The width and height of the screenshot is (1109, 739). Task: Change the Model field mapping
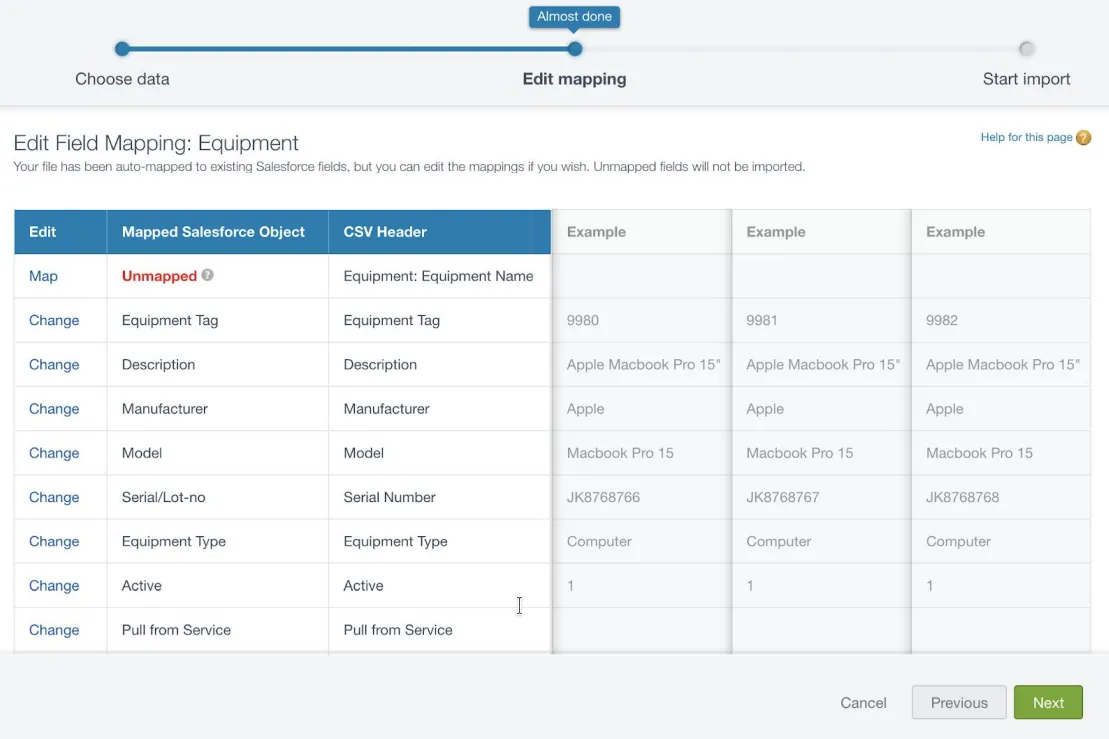(x=54, y=453)
